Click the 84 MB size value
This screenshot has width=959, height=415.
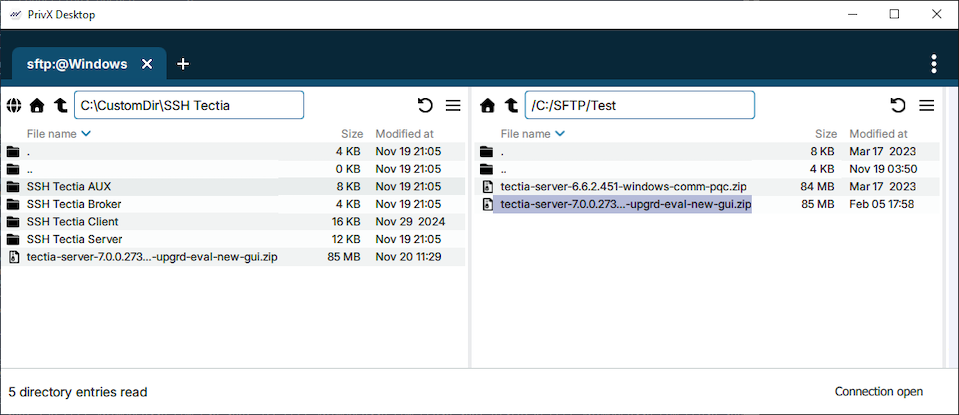pyautogui.click(x=818, y=186)
